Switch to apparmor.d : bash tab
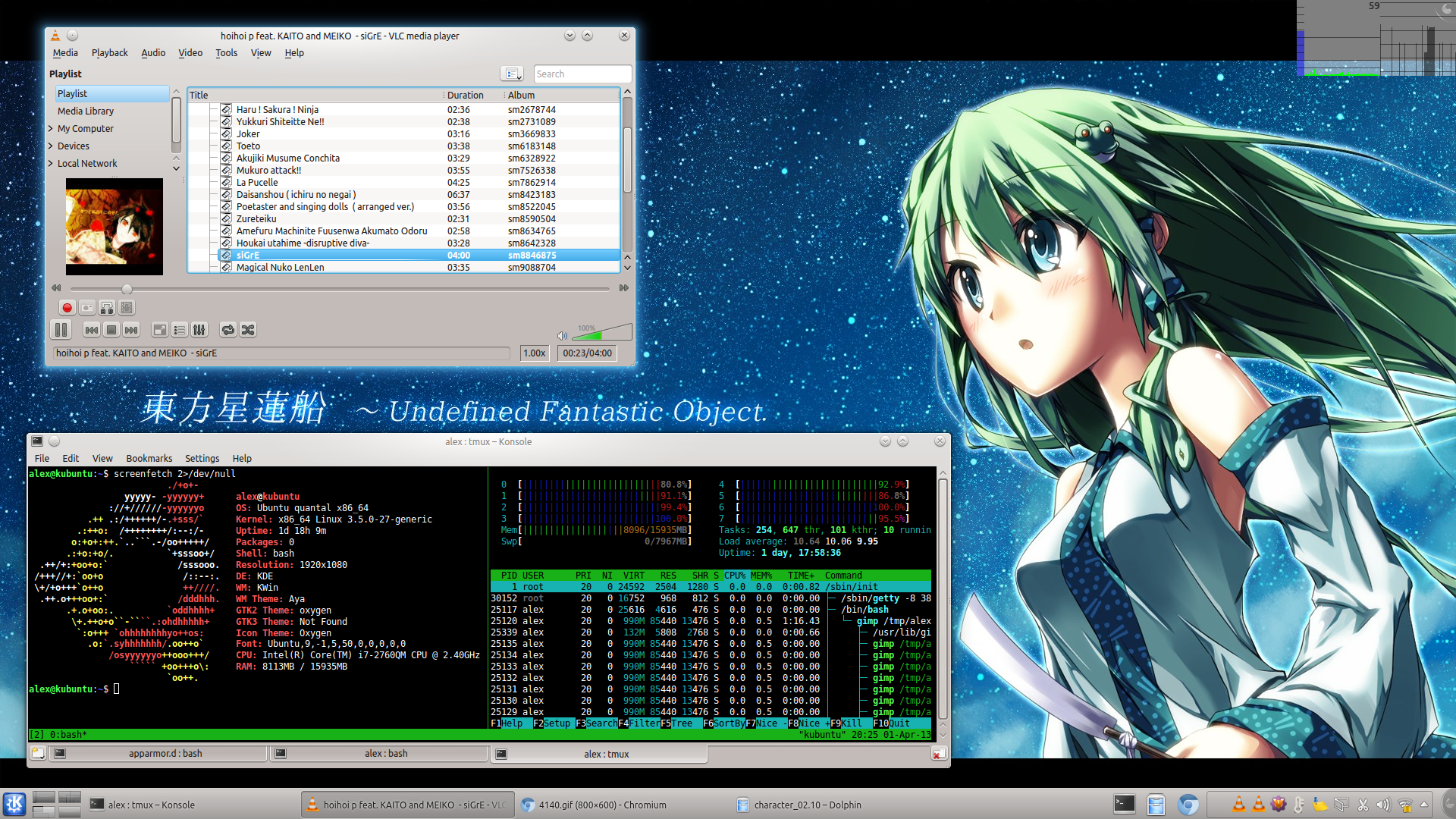The height and width of the screenshot is (819, 1456). 165,754
